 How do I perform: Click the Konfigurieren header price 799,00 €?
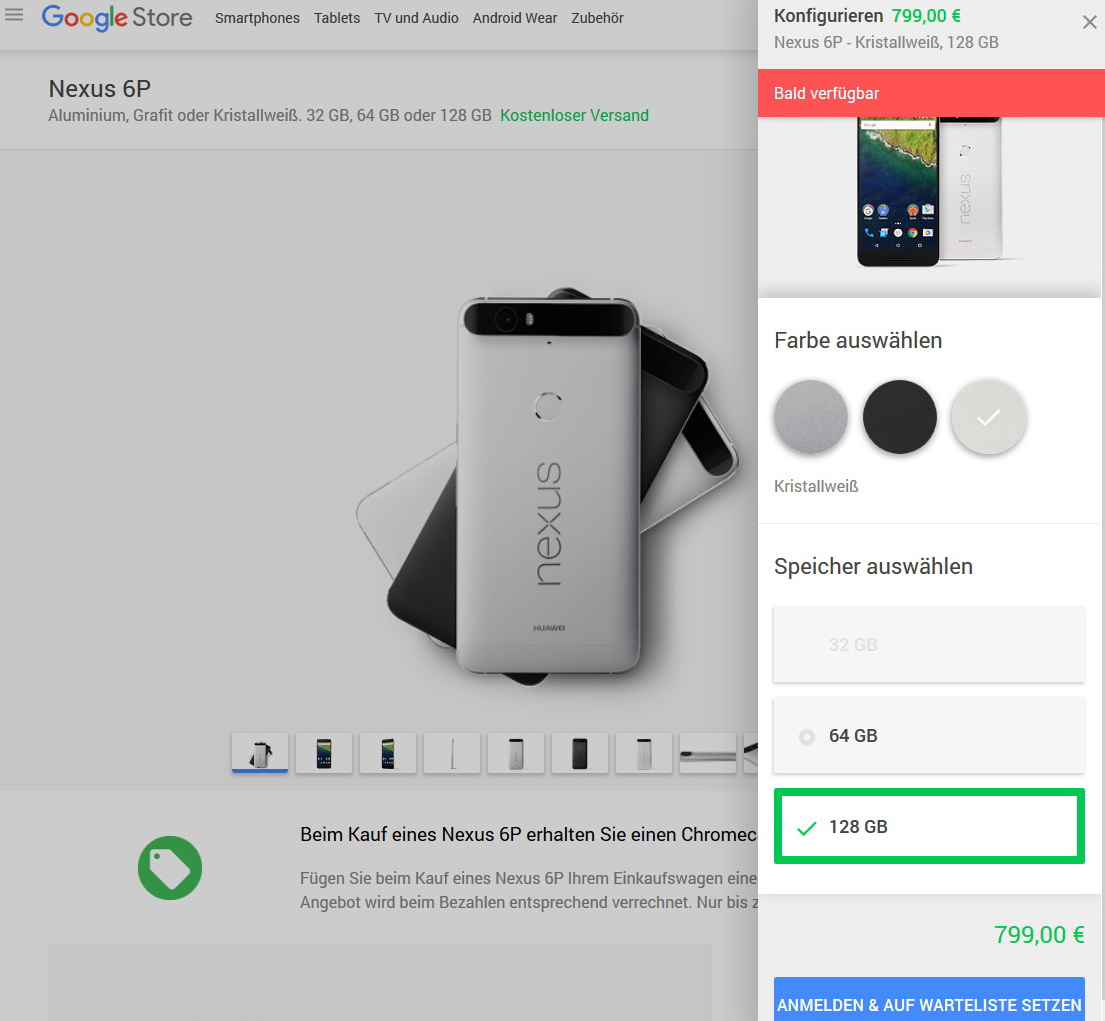(x=926, y=16)
